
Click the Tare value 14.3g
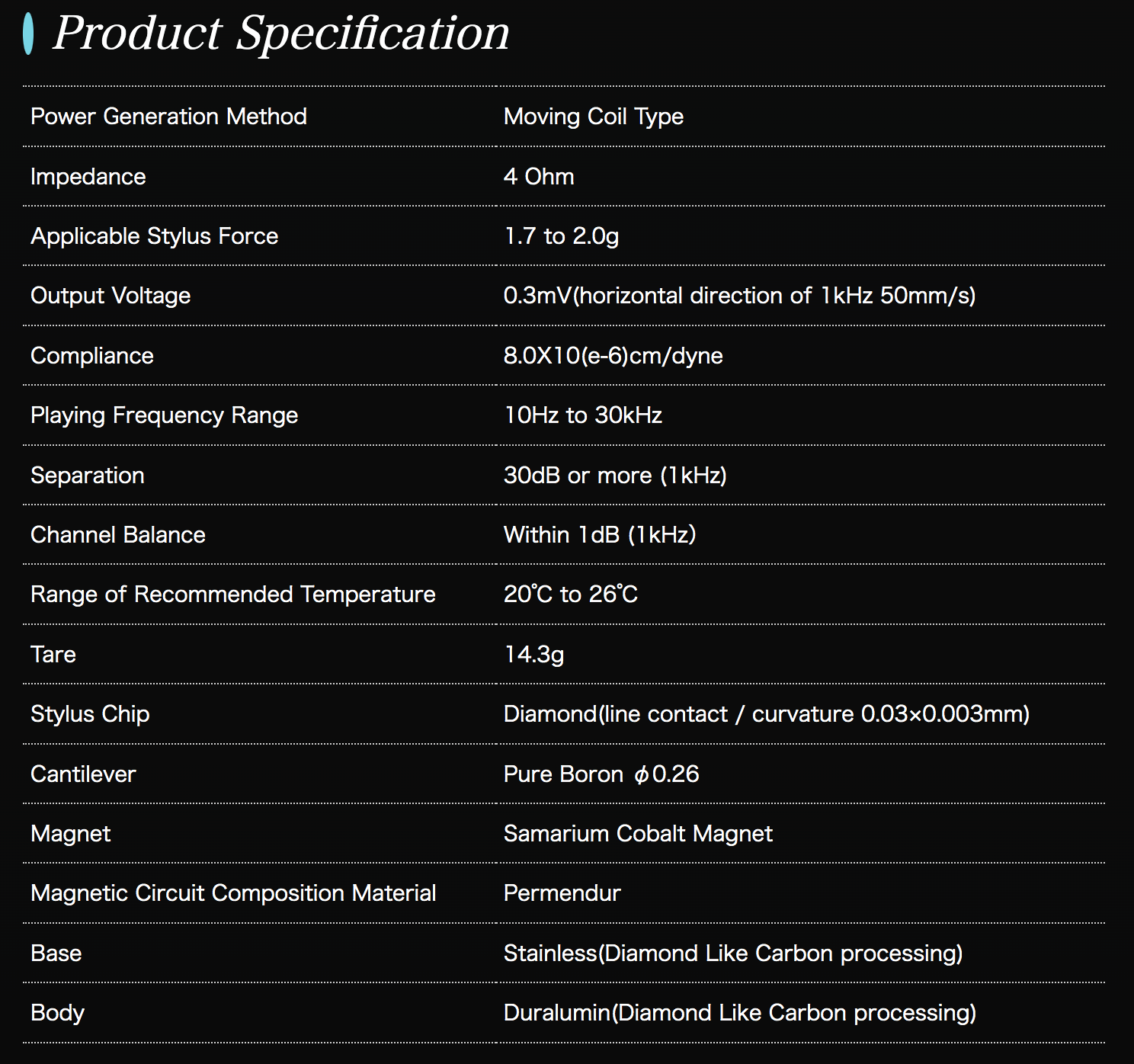(533, 655)
